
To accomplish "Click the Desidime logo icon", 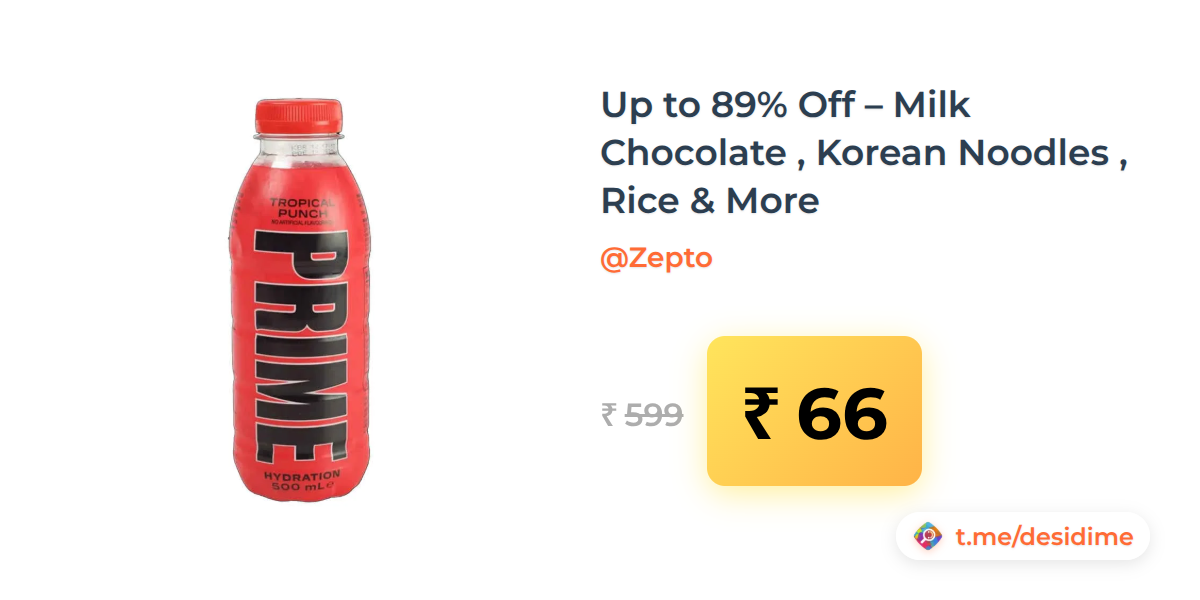I will pyautogui.click(x=928, y=537).
